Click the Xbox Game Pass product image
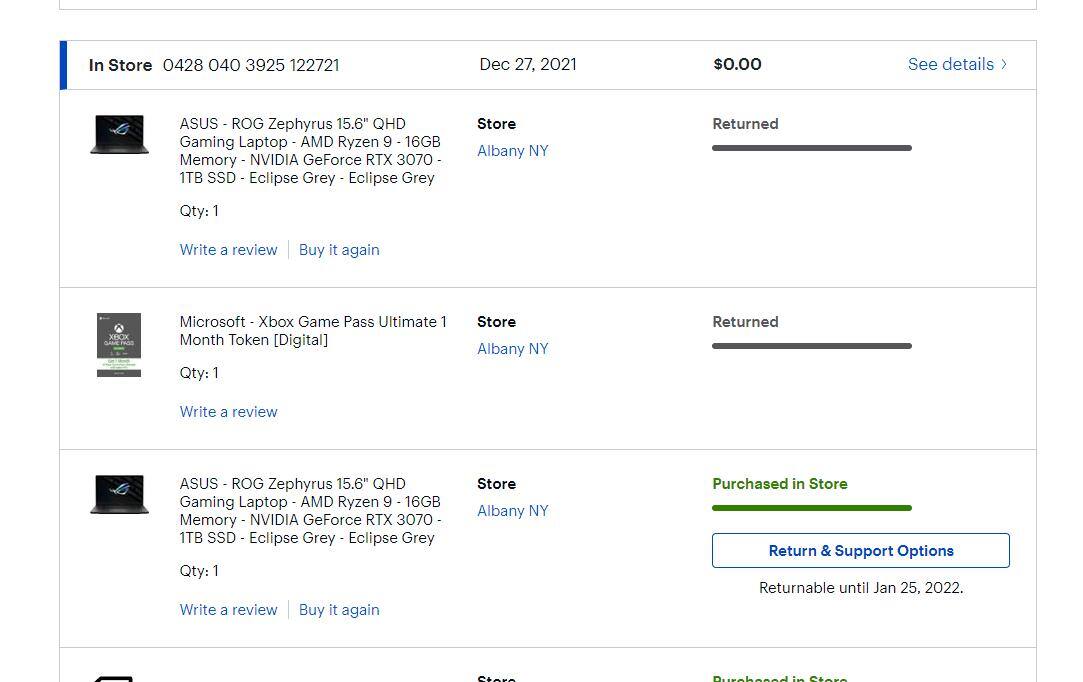Viewport: 1083px width, 682px height. 119,345
